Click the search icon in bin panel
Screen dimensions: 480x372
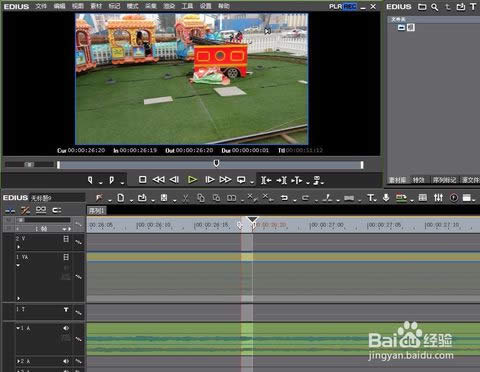435,7
